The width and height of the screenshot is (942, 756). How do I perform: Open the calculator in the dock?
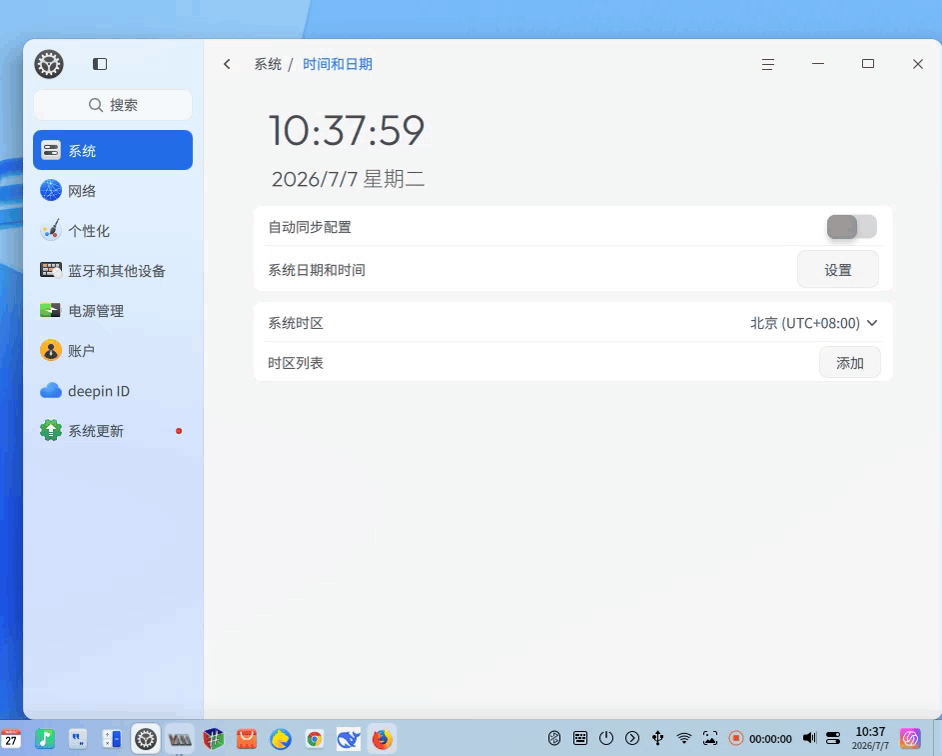(x=112, y=739)
